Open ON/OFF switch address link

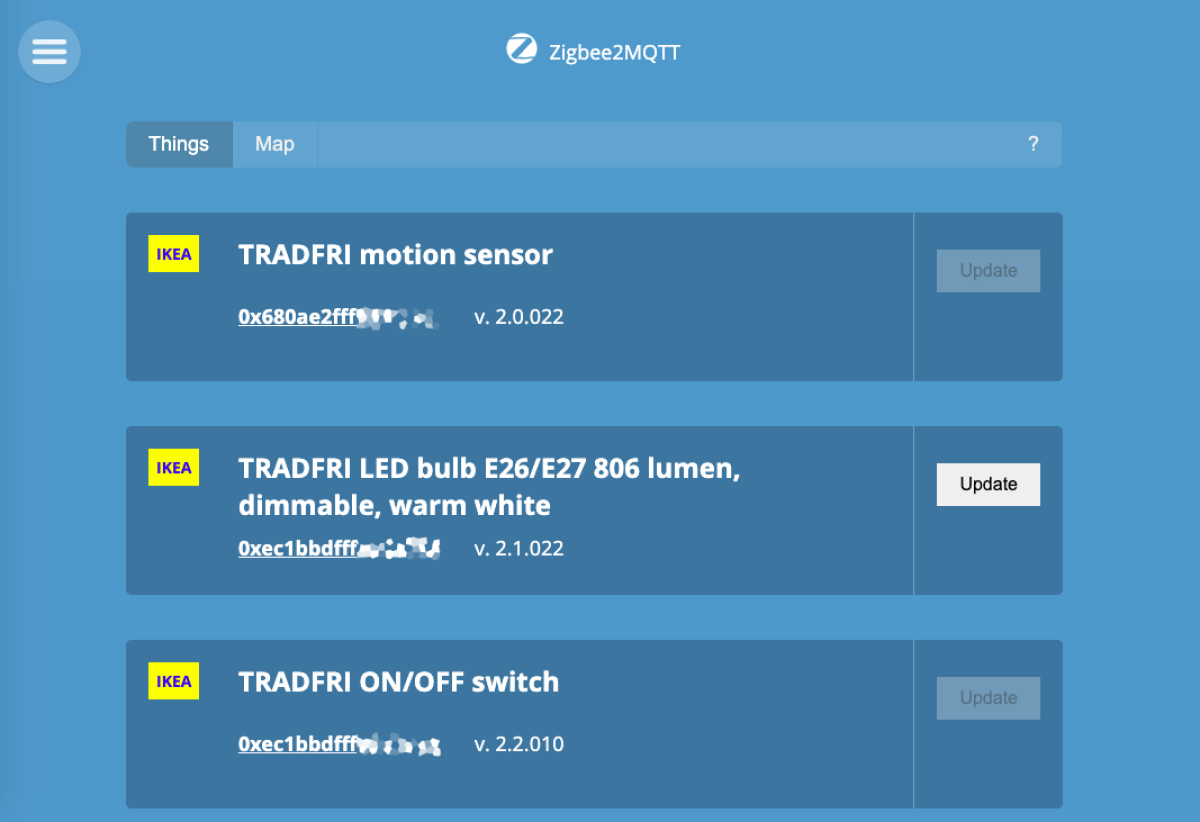click(x=339, y=745)
